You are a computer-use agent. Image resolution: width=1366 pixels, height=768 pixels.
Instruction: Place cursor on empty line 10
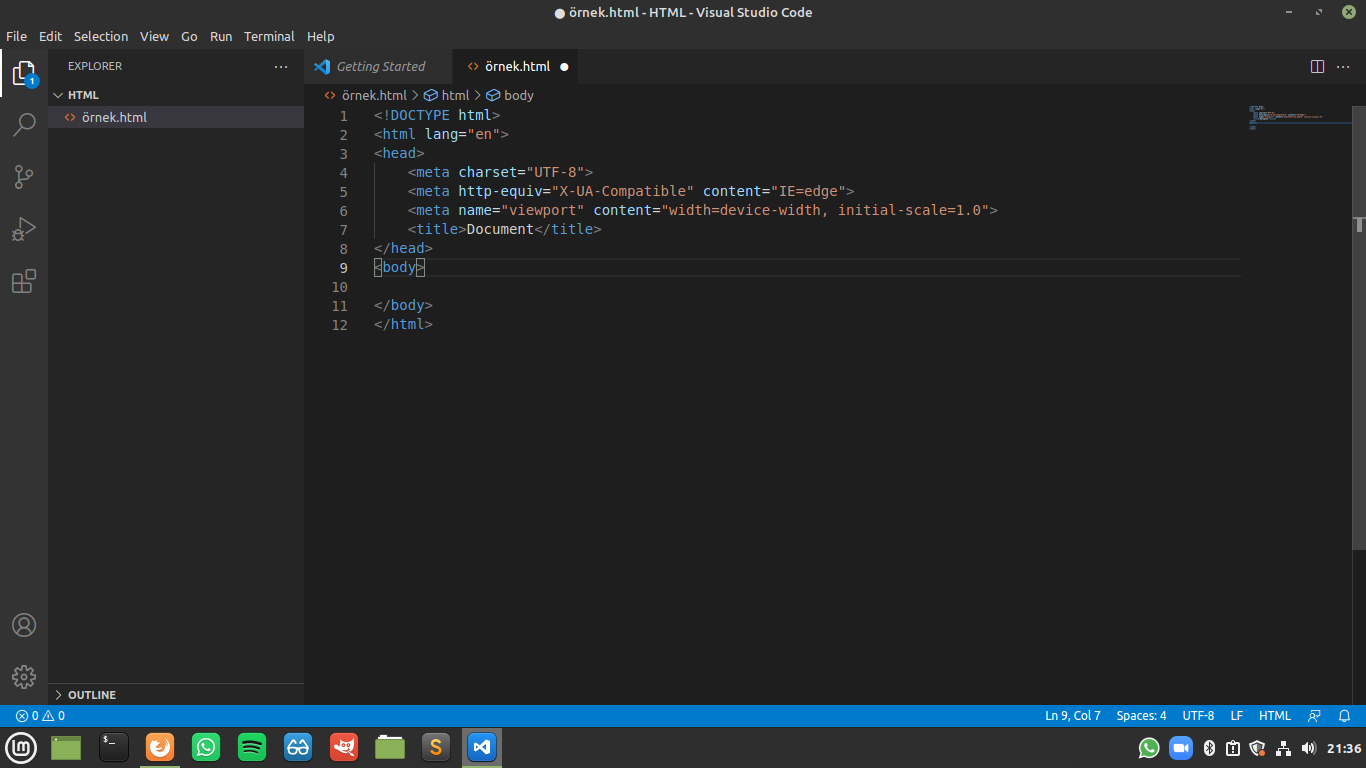(806, 286)
